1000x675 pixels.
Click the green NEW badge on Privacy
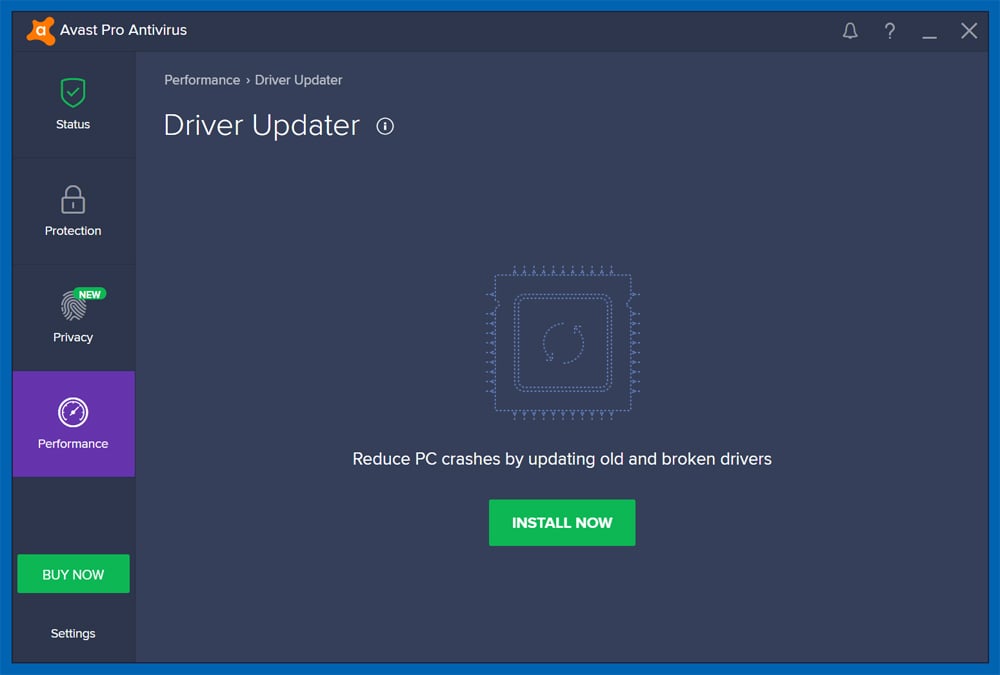89,294
